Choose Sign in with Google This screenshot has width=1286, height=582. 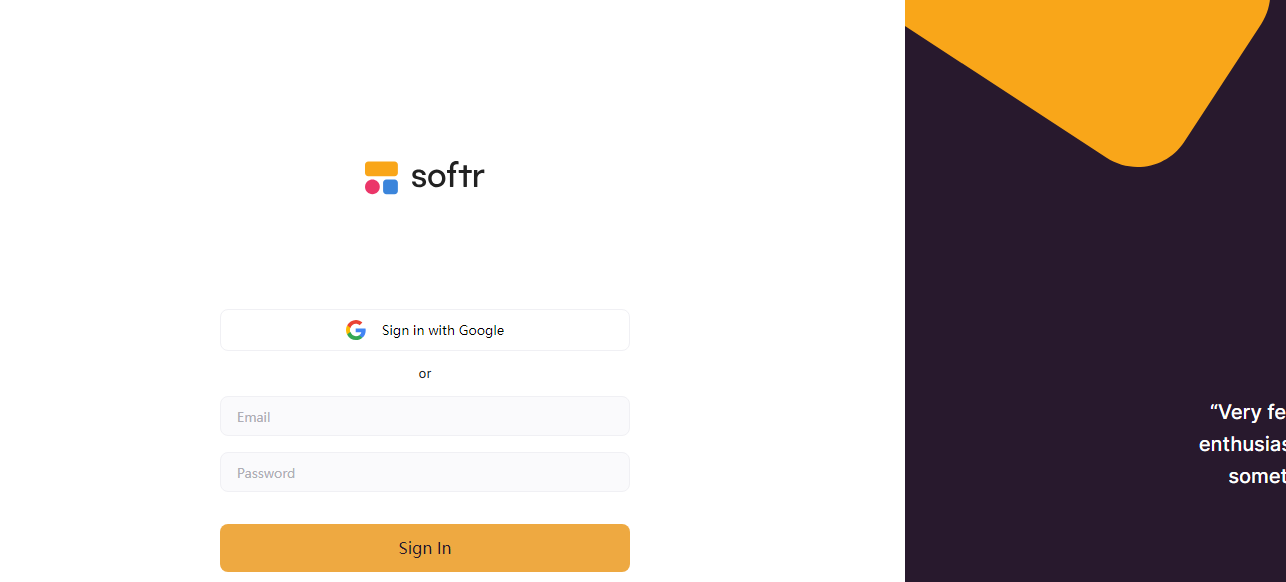coord(425,330)
